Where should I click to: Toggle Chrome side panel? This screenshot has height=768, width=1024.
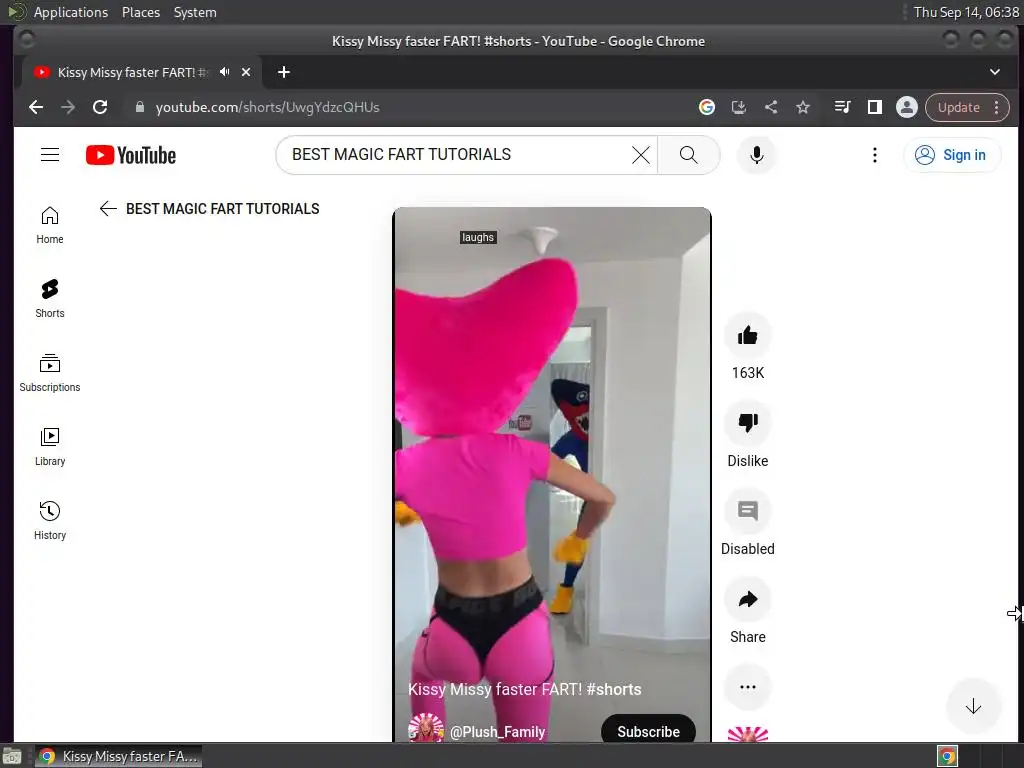(874, 107)
